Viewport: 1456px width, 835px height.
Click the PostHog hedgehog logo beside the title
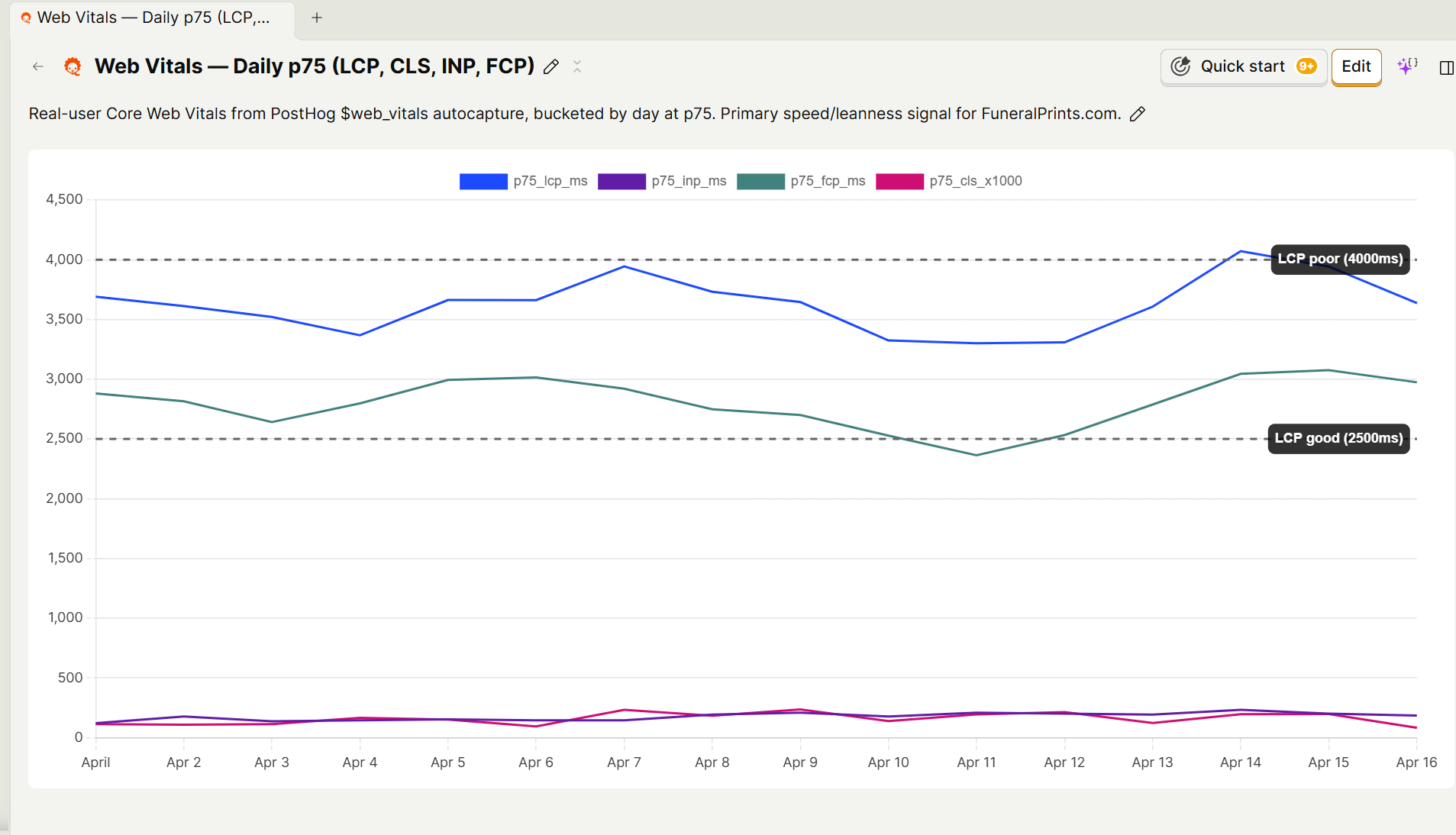[x=73, y=66]
